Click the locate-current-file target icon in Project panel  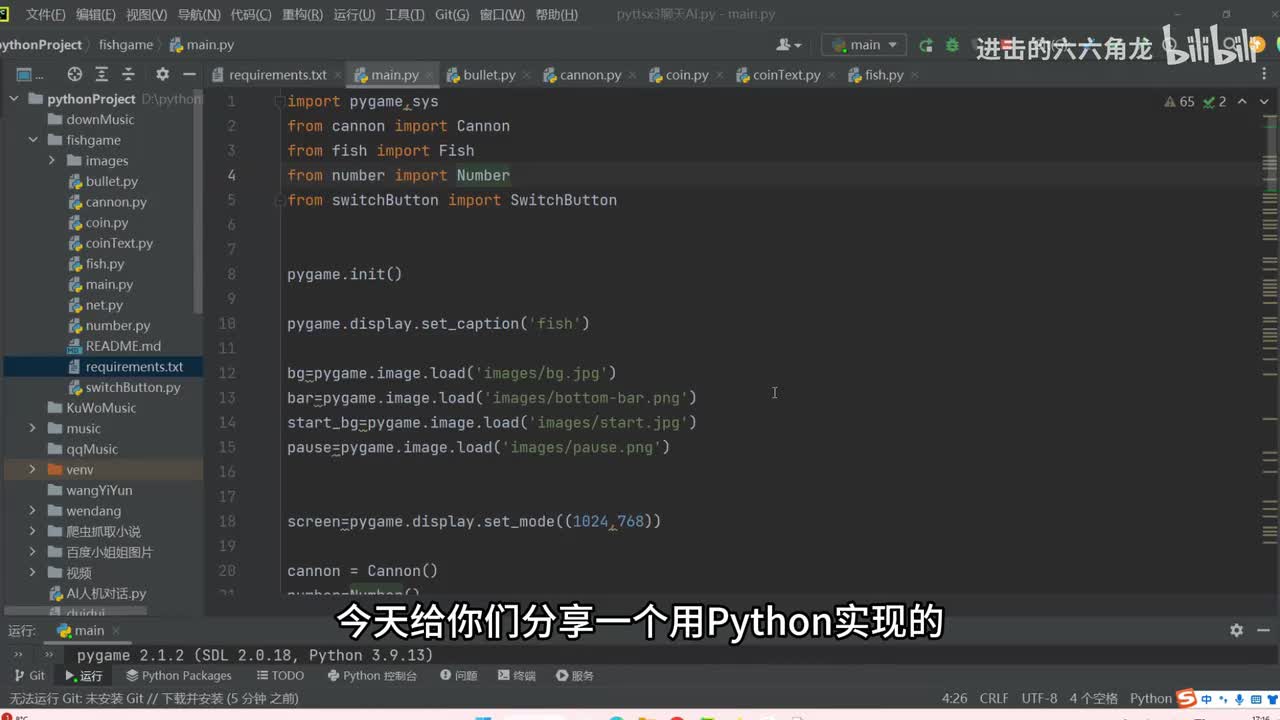coord(74,74)
